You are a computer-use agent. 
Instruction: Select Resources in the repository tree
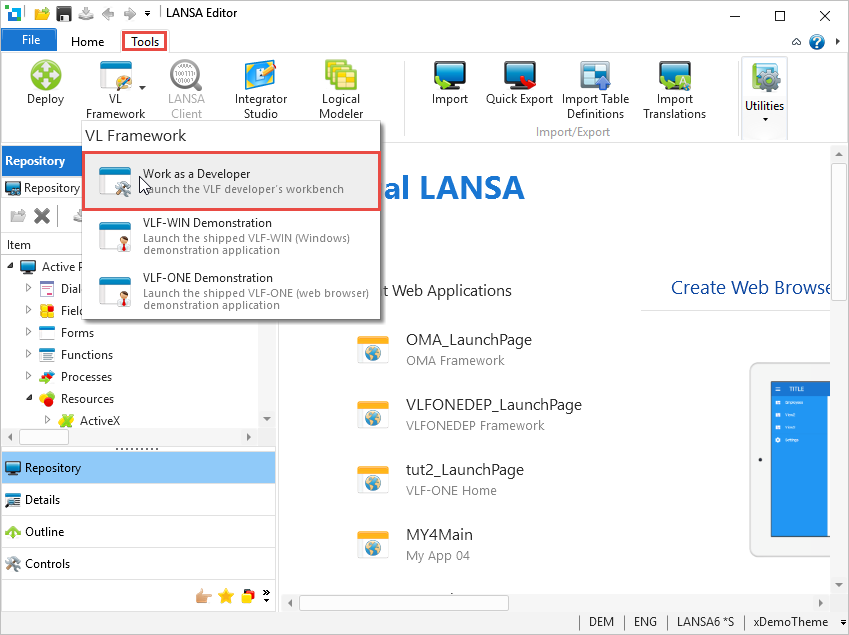pos(87,399)
